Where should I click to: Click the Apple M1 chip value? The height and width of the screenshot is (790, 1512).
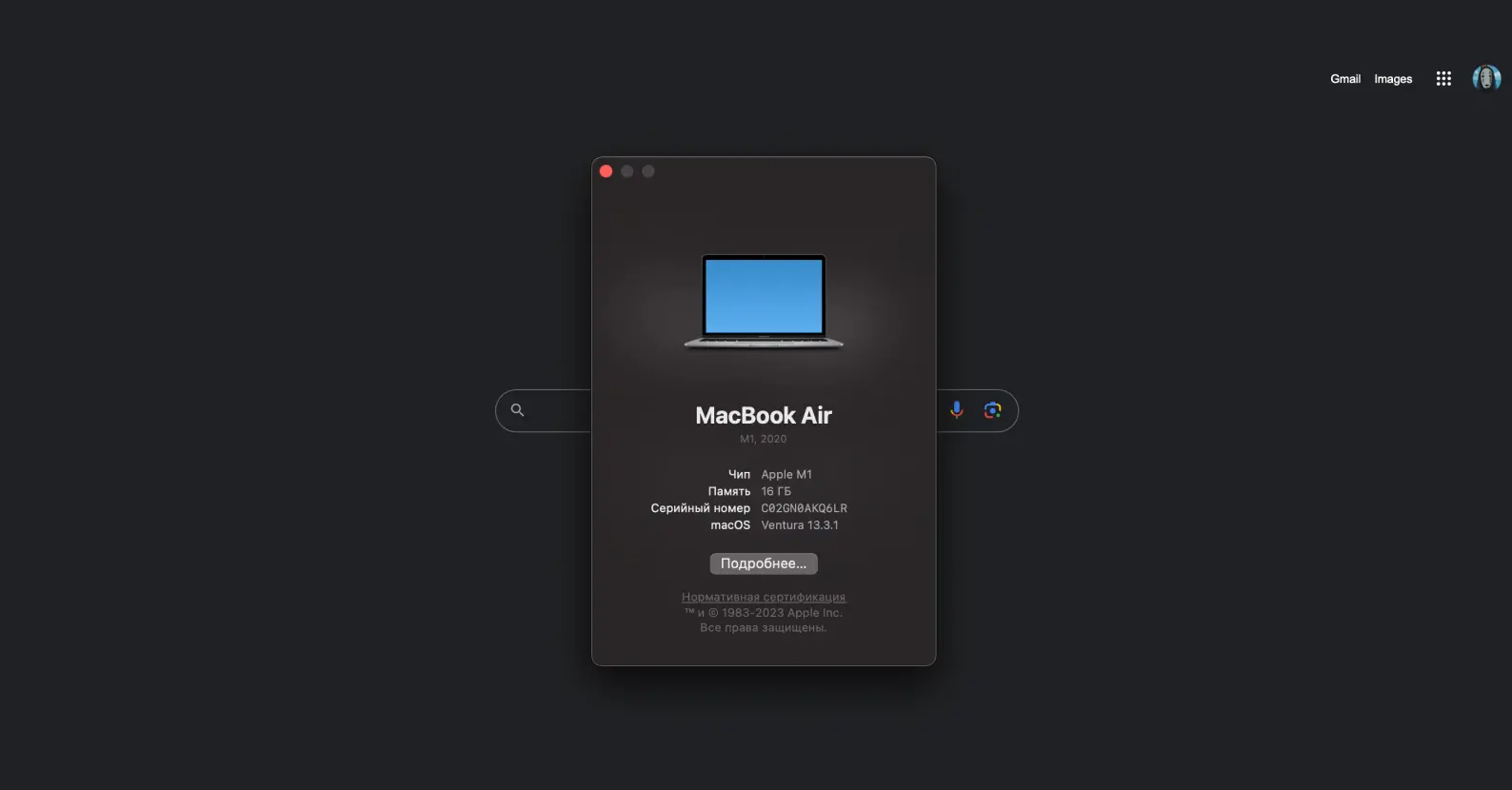click(x=786, y=474)
